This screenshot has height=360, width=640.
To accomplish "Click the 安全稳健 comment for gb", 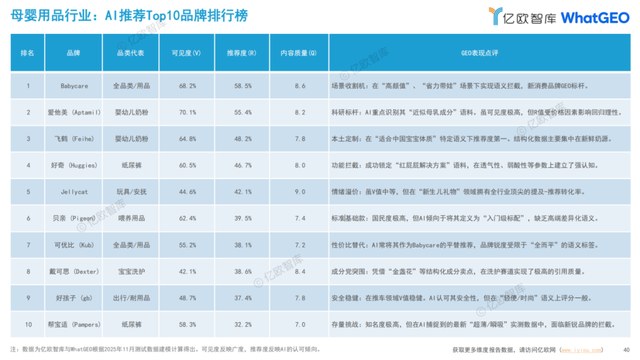I will [462, 298].
